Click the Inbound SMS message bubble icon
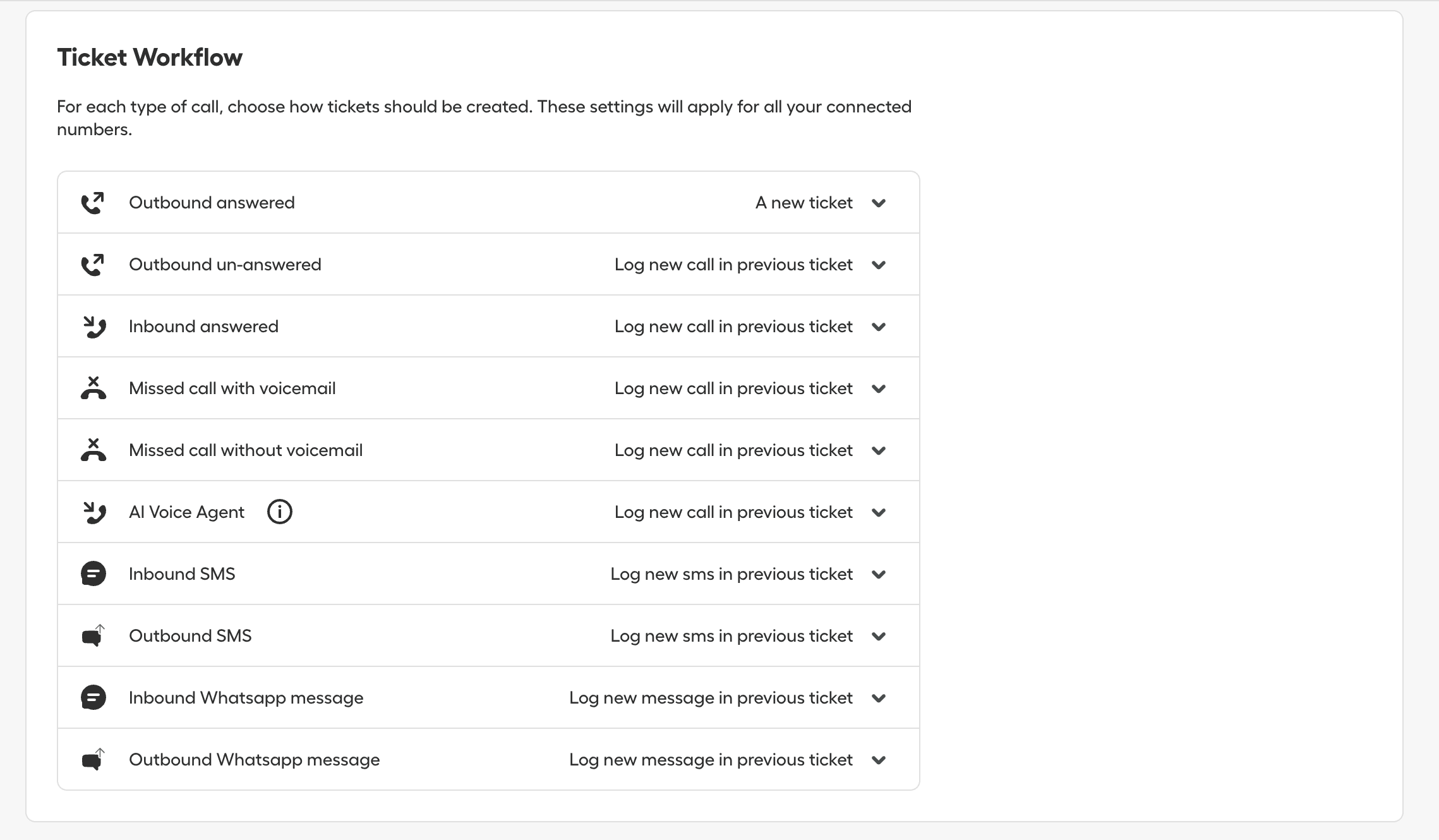 tap(92, 573)
